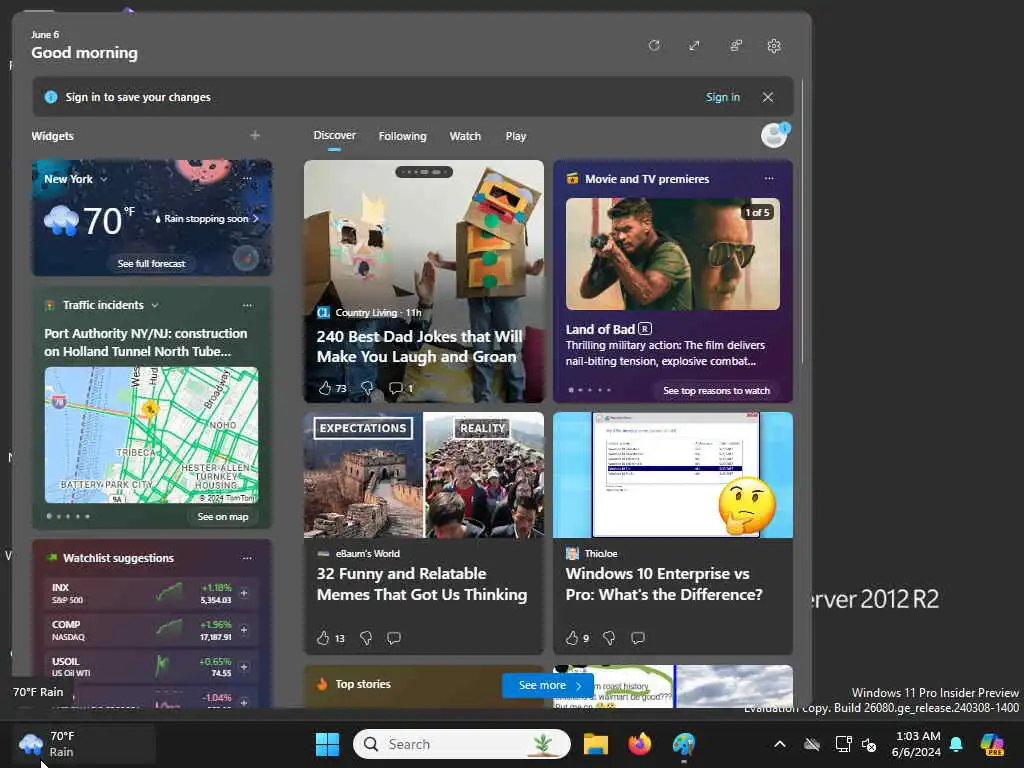Open the traffic map thumbnail
The height and width of the screenshot is (768, 1024).
point(152,435)
